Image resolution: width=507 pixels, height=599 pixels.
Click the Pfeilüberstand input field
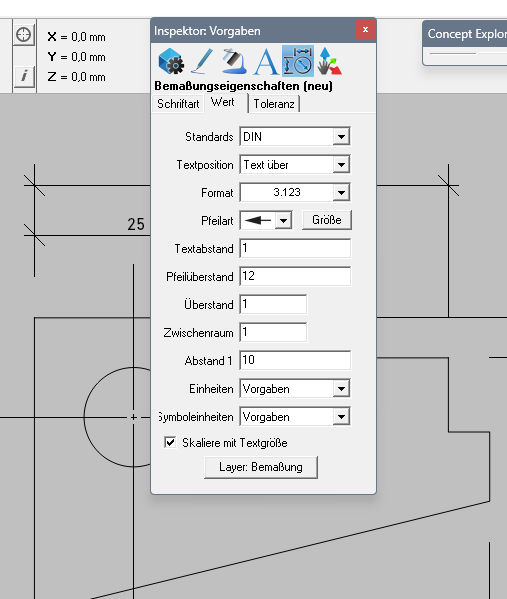[x=295, y=276]
